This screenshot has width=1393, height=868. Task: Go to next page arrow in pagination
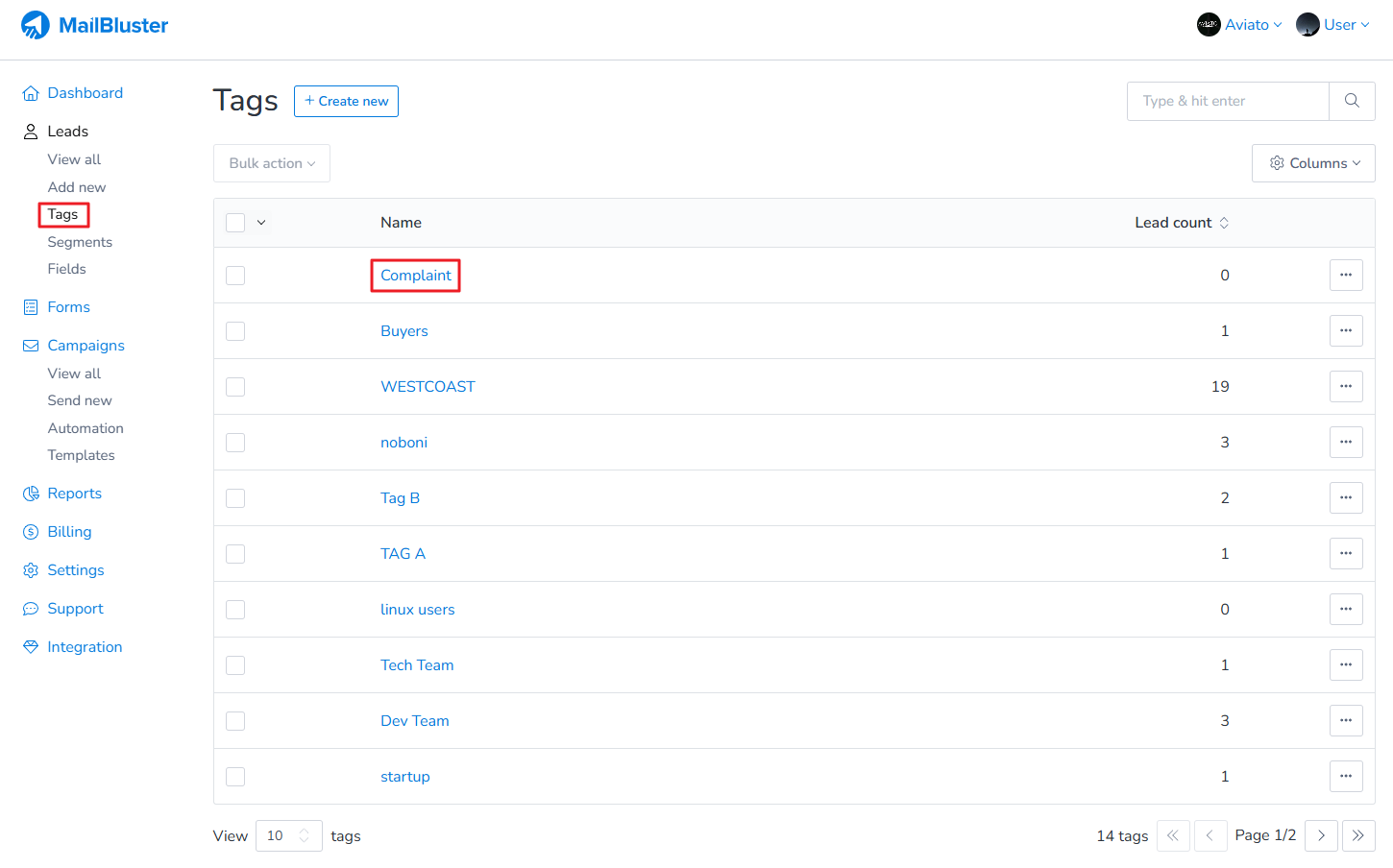[1321, 836]
